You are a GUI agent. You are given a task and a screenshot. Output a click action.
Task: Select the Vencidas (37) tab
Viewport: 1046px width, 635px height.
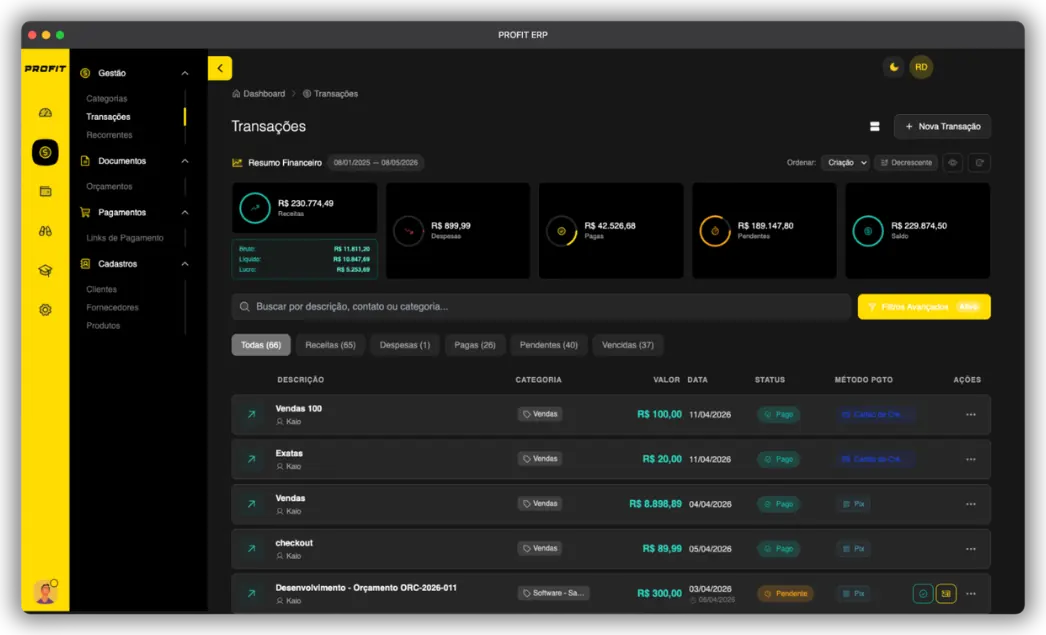pos(628,345)
